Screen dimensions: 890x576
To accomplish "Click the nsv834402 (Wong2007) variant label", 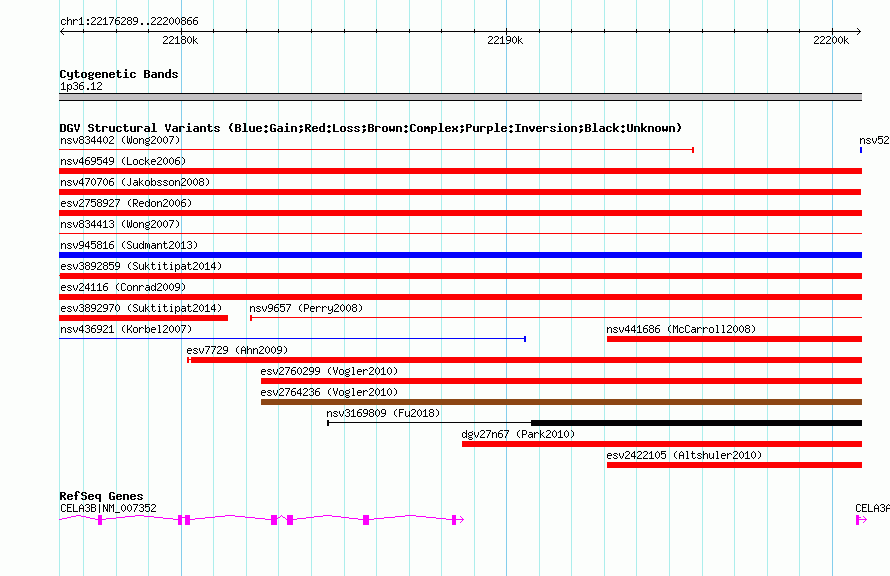I will coord(120,140).
